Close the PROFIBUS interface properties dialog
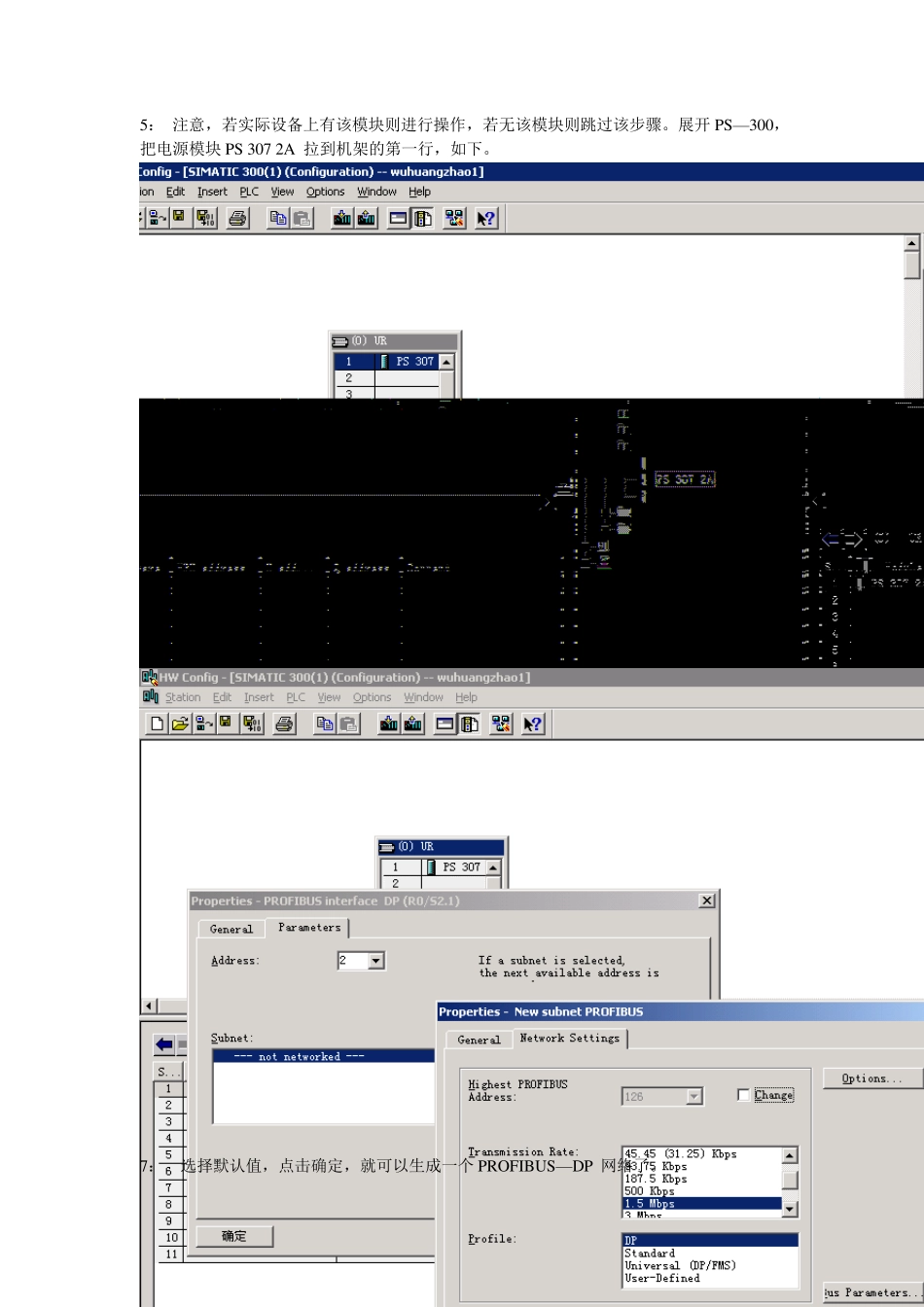This screenshot has width=924, height=1307. [x=707, y=901]
